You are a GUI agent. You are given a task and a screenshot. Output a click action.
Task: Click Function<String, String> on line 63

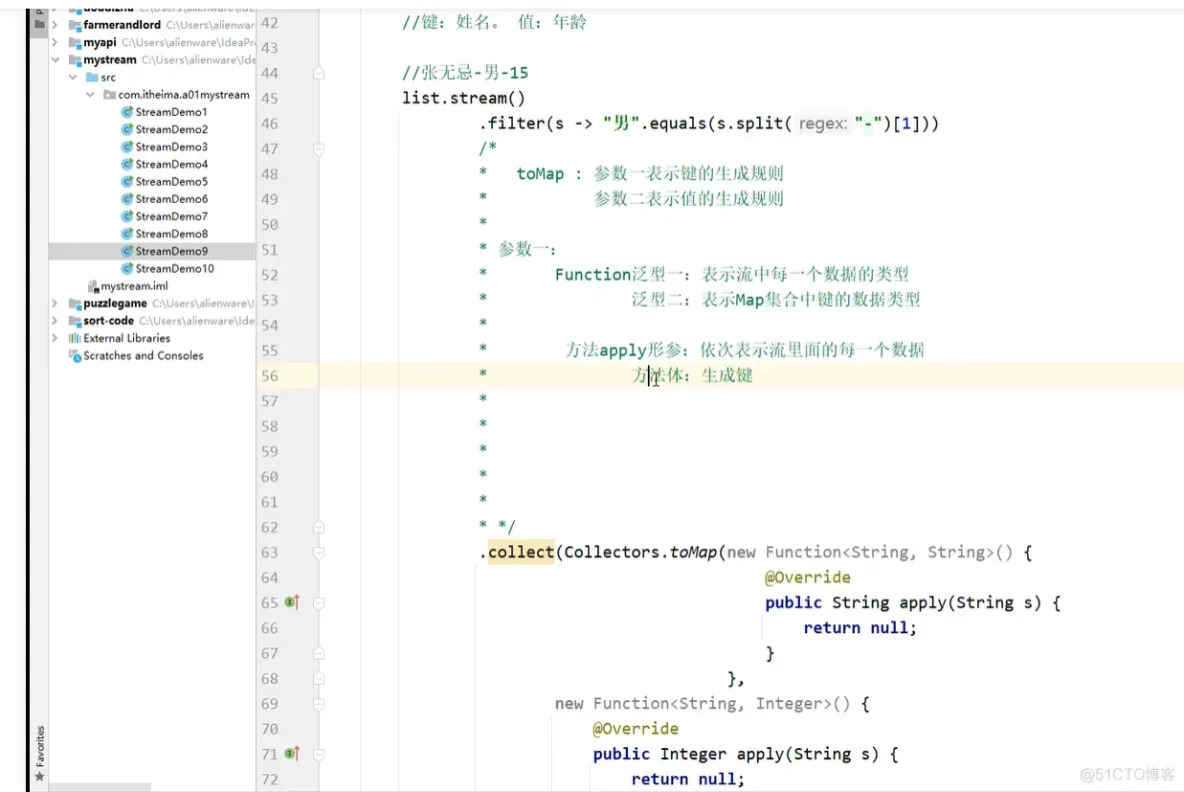879,553
